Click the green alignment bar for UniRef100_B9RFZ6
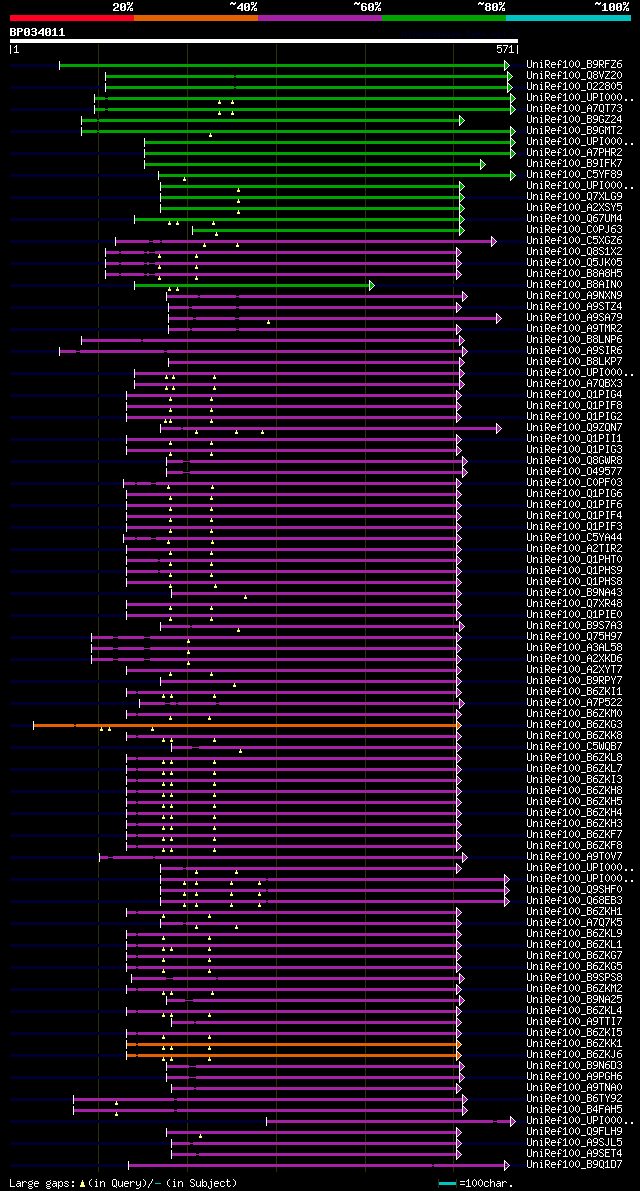This screenshot has width=640, height=1191. 282,65
